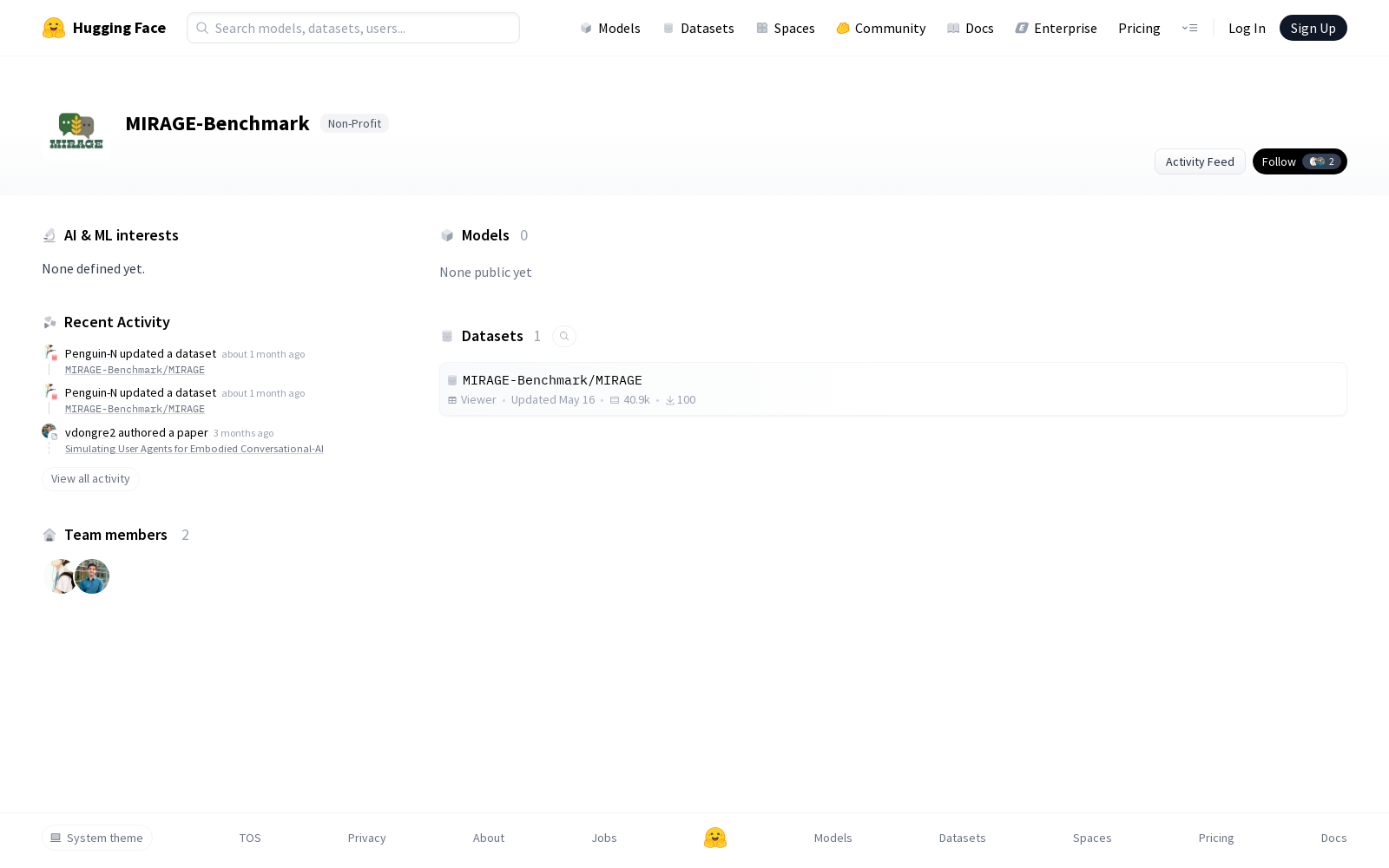Open the Activity Feed

tap(1200, 161)
